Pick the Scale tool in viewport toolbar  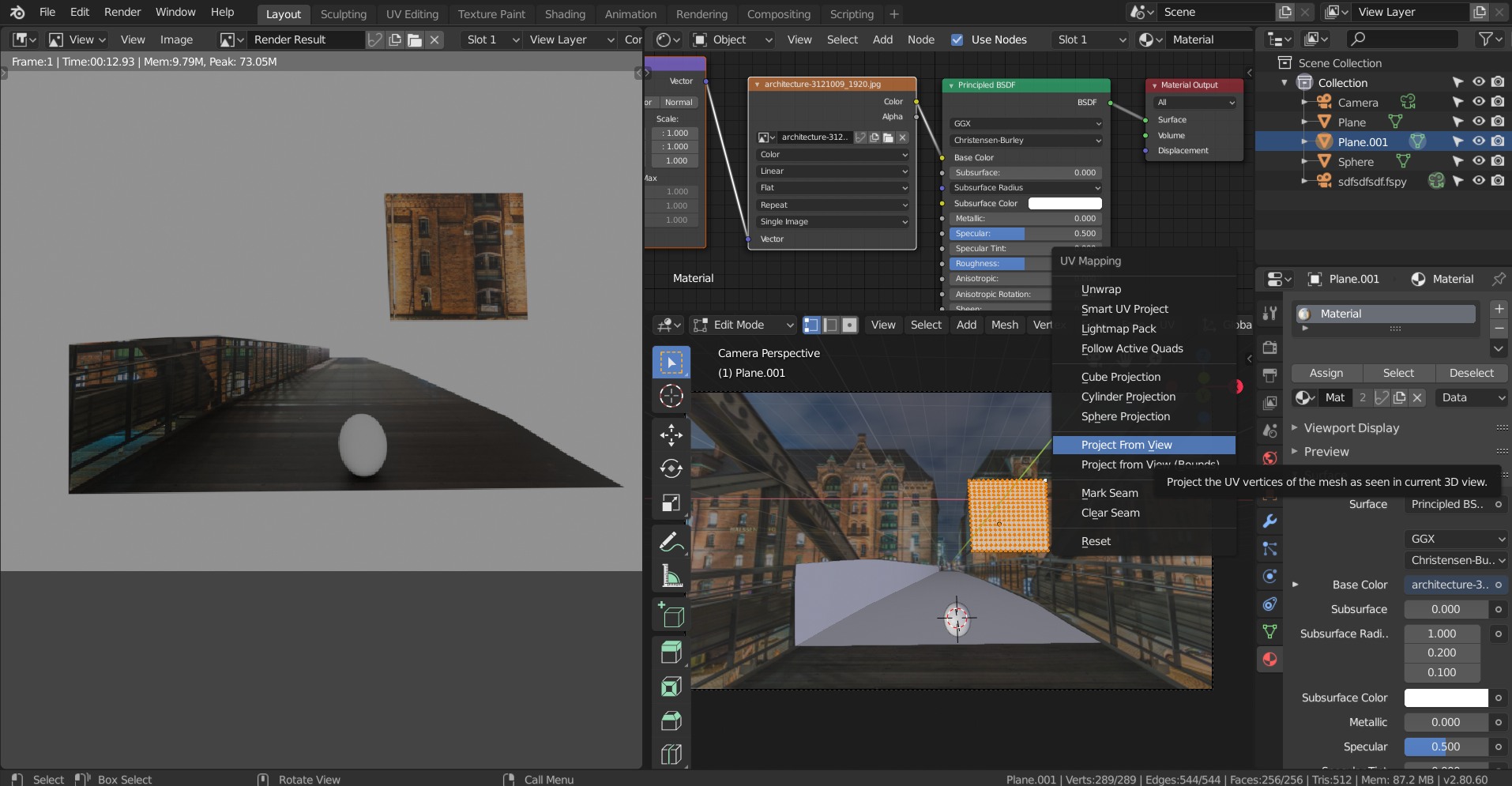(x=671, y=502)
